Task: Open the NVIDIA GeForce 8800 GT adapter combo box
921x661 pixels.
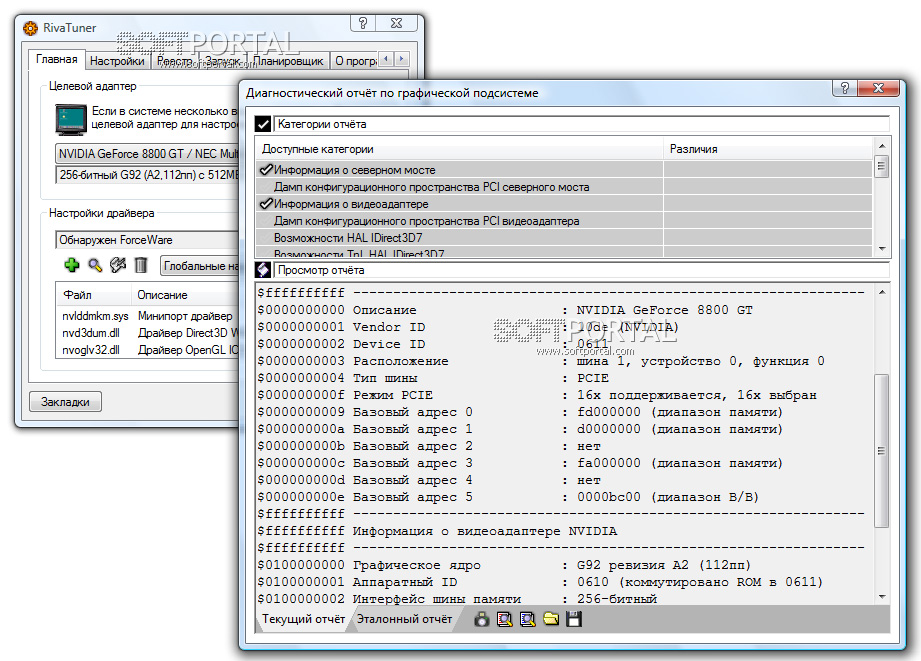Action: point(147,154)
